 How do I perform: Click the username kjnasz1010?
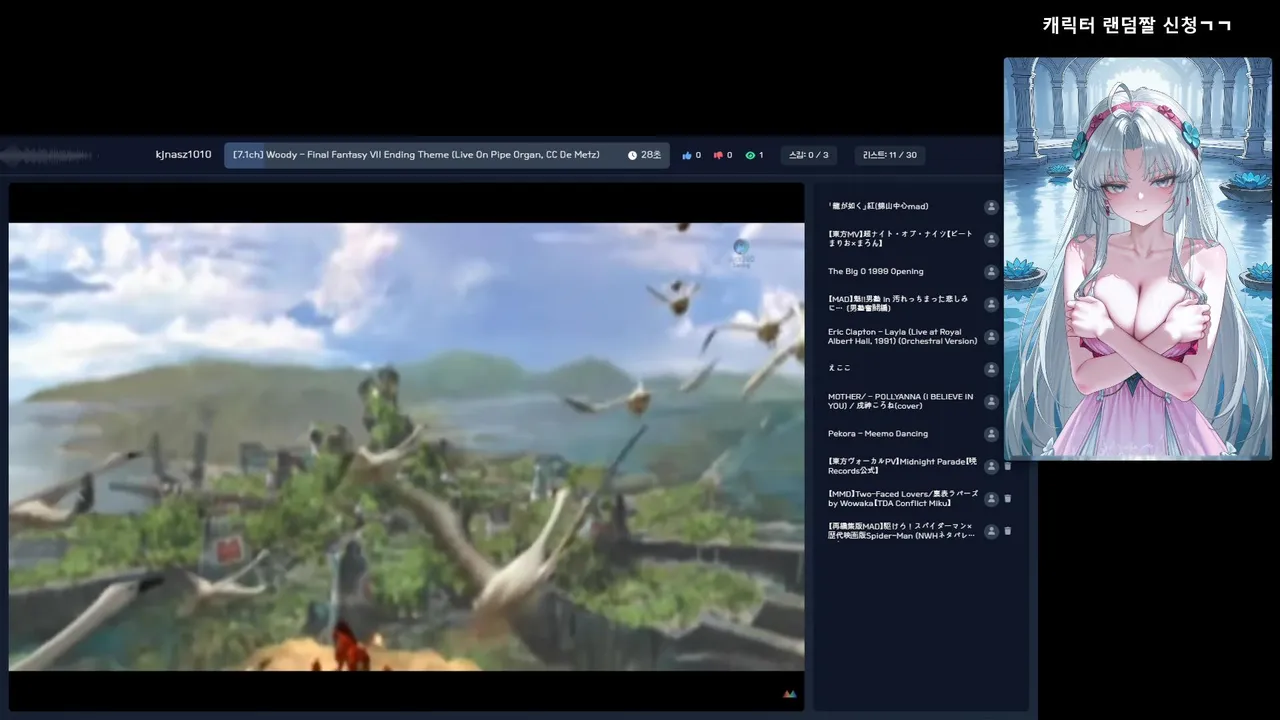(x=183, y=155)
